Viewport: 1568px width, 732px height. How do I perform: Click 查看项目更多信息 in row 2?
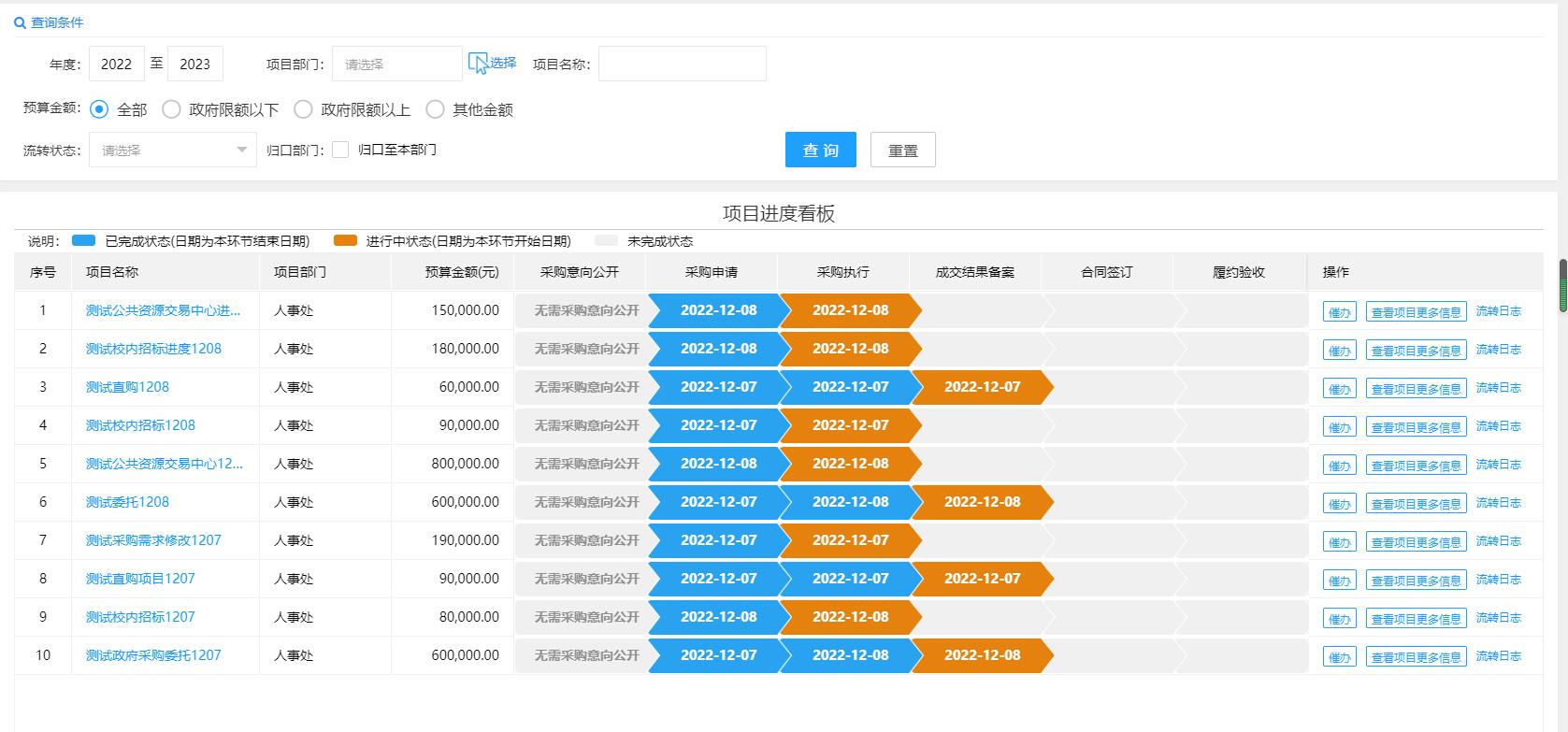(x=1416, y=351)
